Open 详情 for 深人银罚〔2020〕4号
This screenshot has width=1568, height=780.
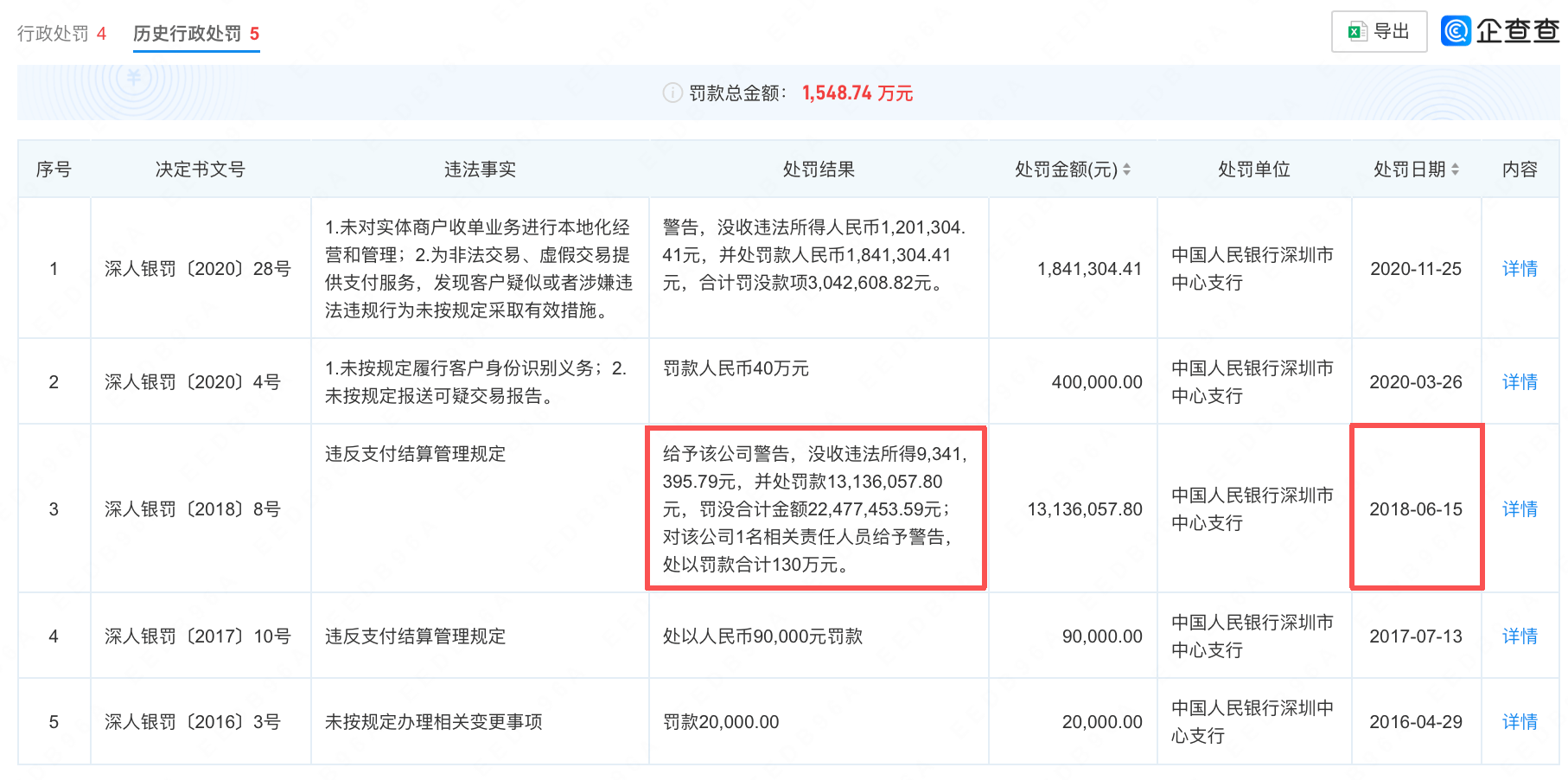1520,382
